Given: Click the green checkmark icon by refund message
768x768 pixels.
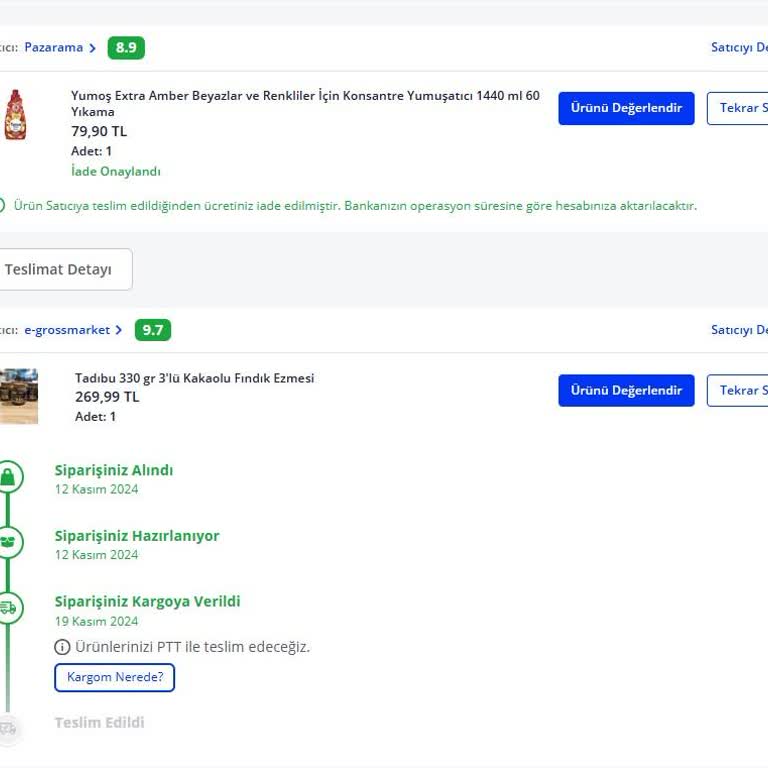Looking at the screenshot, I should pyautogui.click(x=1, y=205).
